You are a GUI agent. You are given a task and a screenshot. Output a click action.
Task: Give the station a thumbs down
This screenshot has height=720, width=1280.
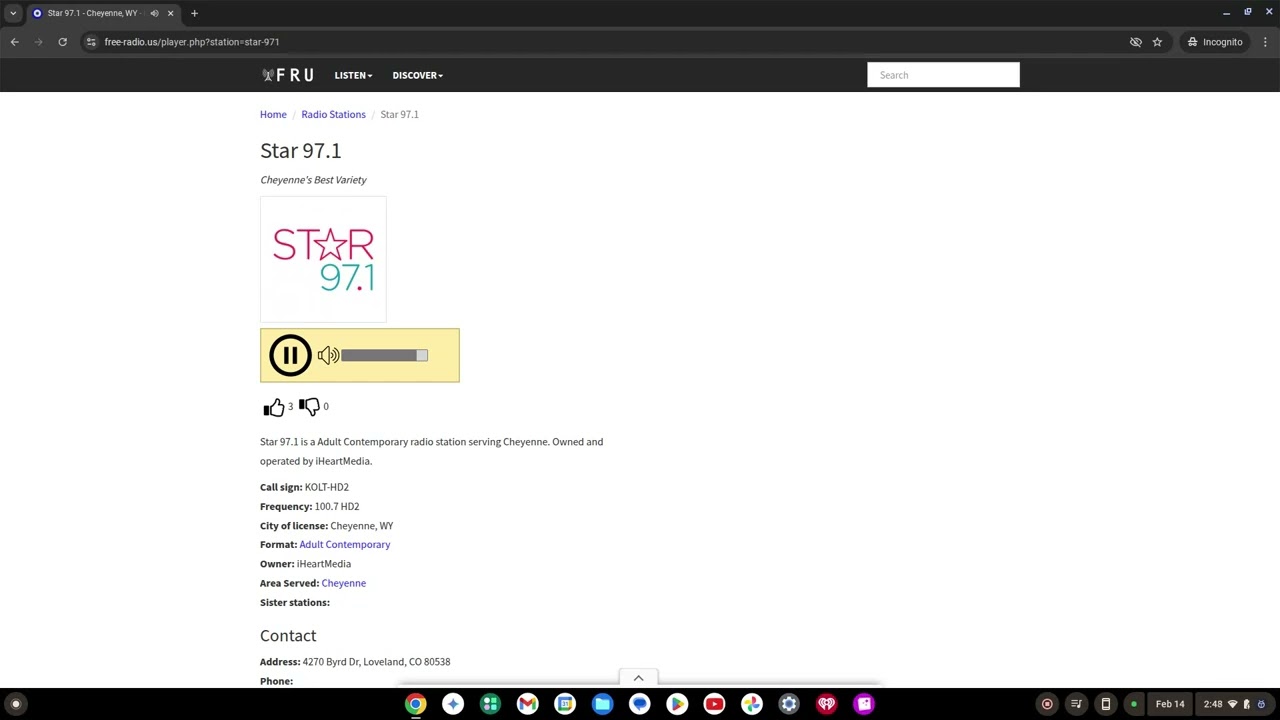pos(309,407)
